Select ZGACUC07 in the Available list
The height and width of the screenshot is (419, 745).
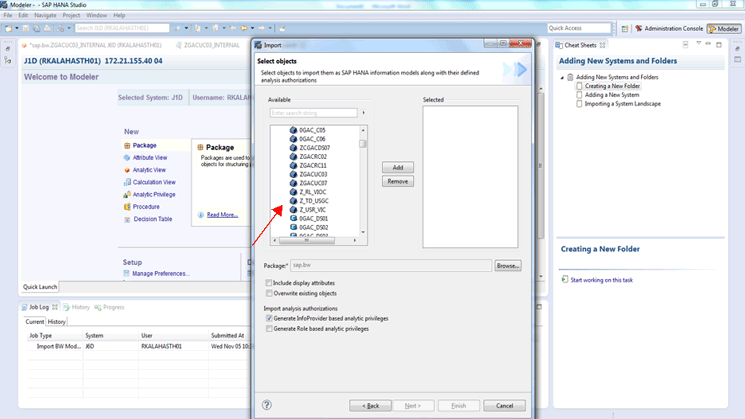[x=308, y=183]
